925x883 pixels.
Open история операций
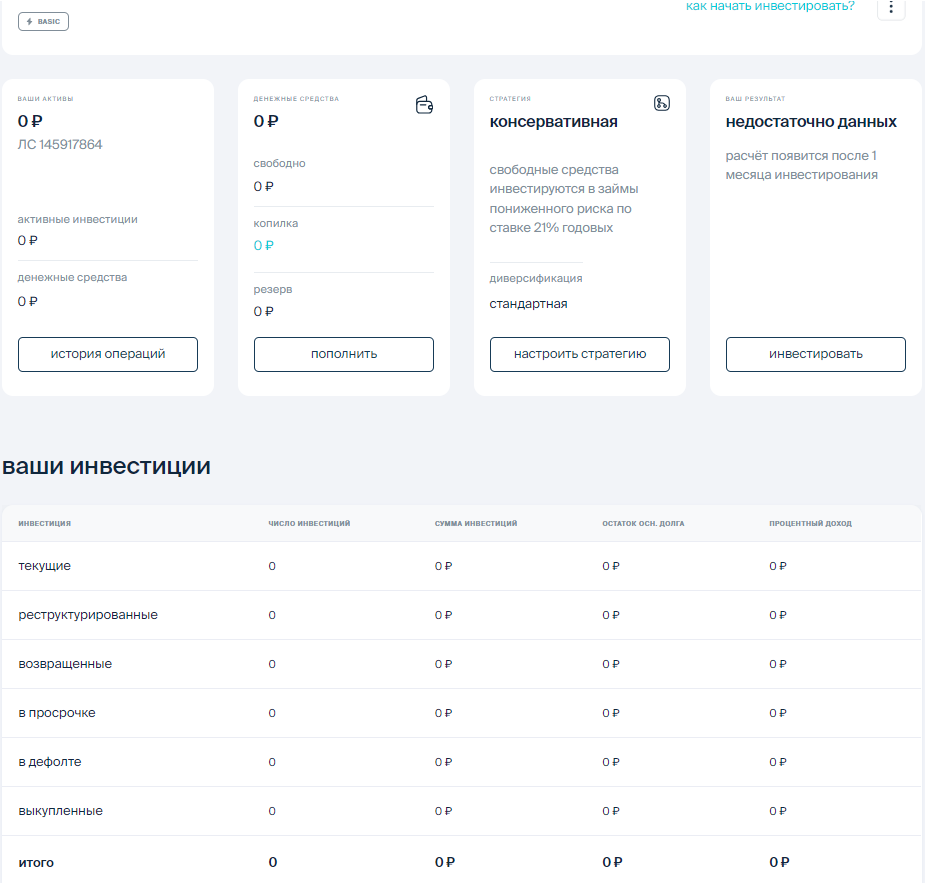pos(108,354)
